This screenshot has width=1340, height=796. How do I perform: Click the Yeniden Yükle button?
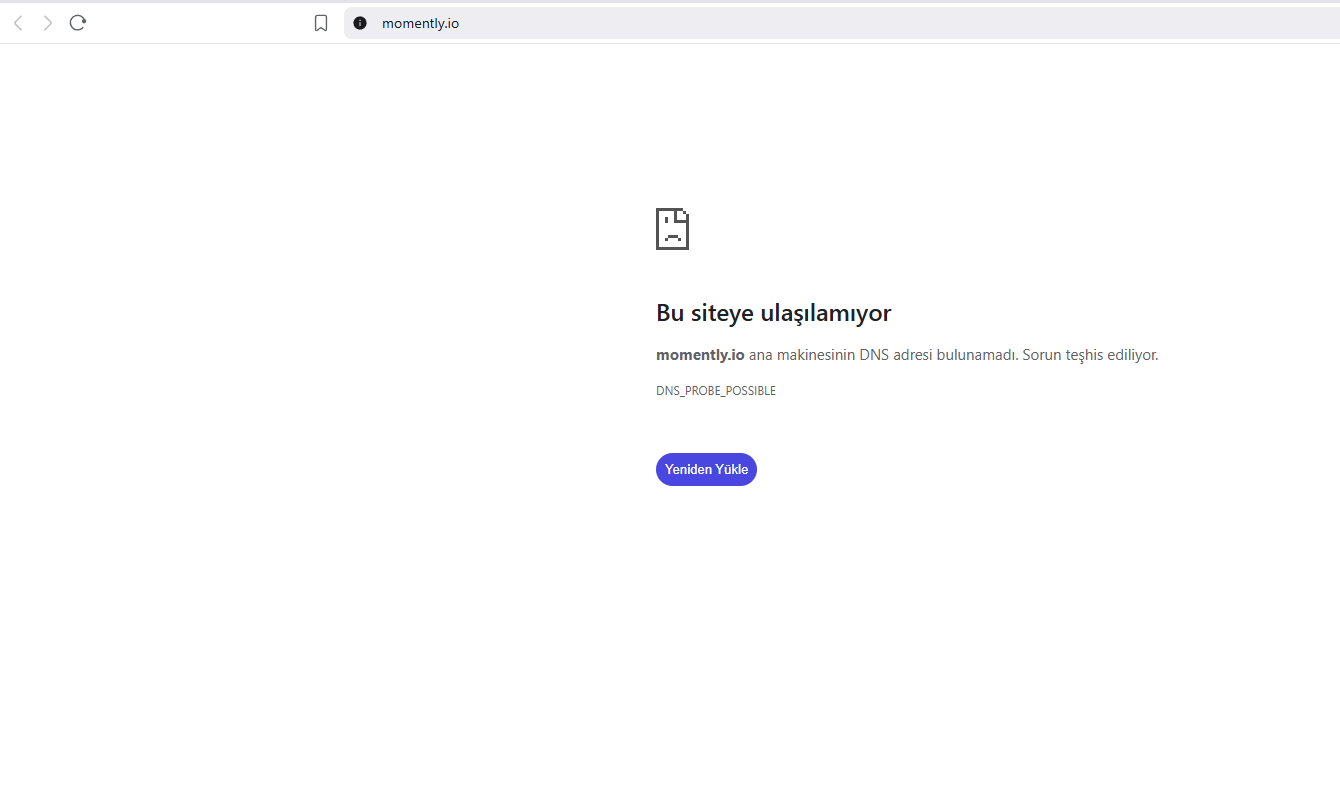tap(706, 469)
